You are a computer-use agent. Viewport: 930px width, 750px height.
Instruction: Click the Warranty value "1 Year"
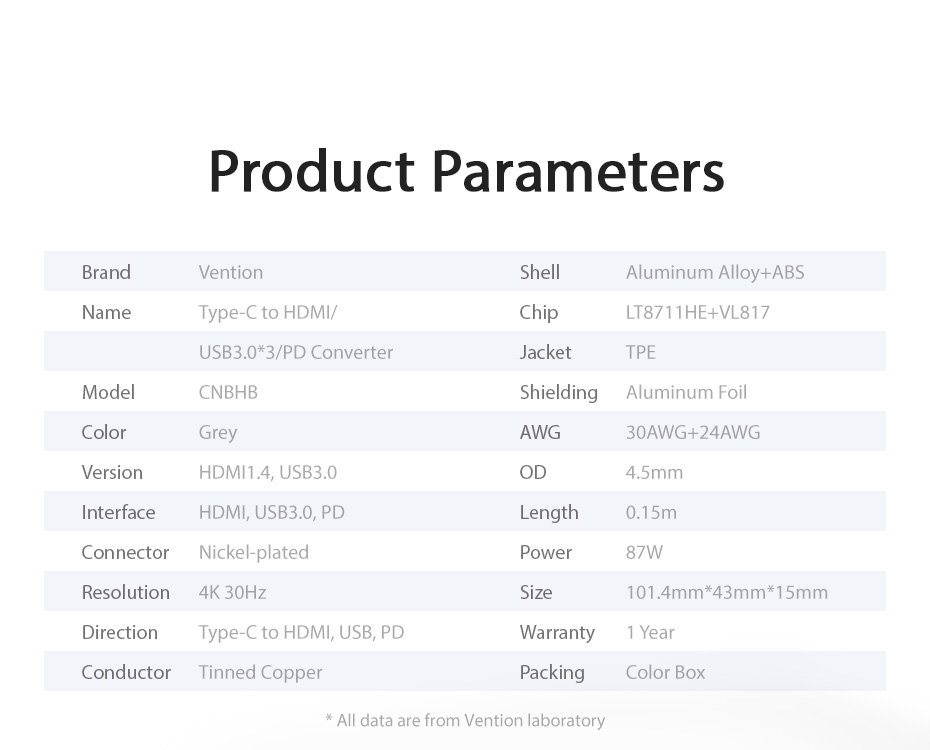[650, 632]
